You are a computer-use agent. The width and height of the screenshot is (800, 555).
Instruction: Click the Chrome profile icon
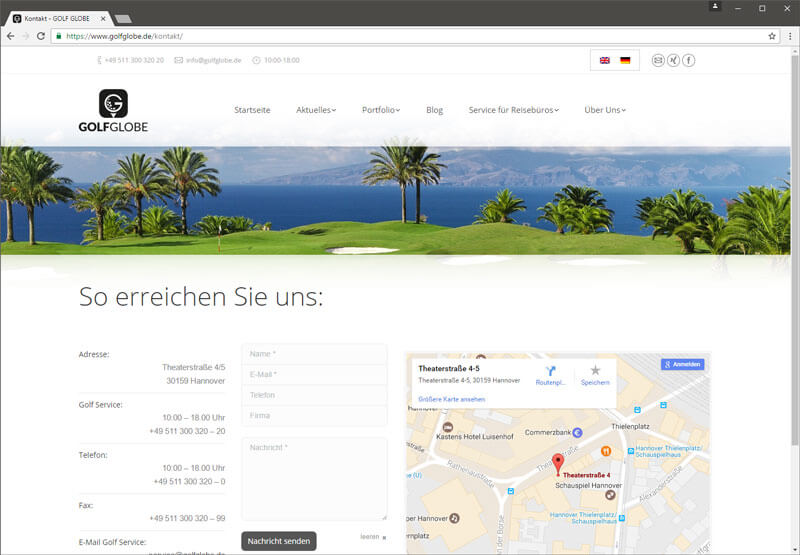(715, 6)
